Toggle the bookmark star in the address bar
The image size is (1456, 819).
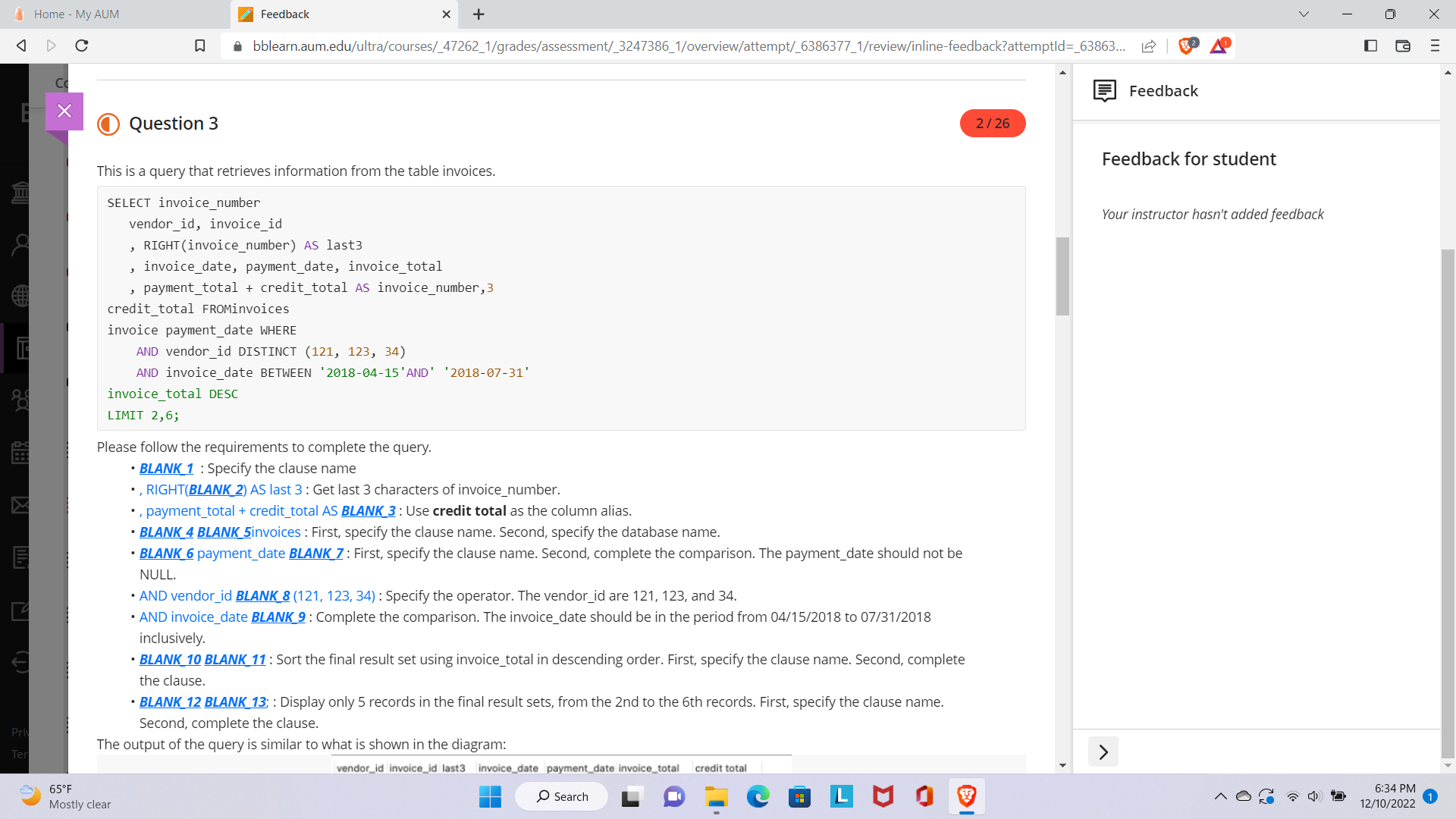click(x=199, y=45)
